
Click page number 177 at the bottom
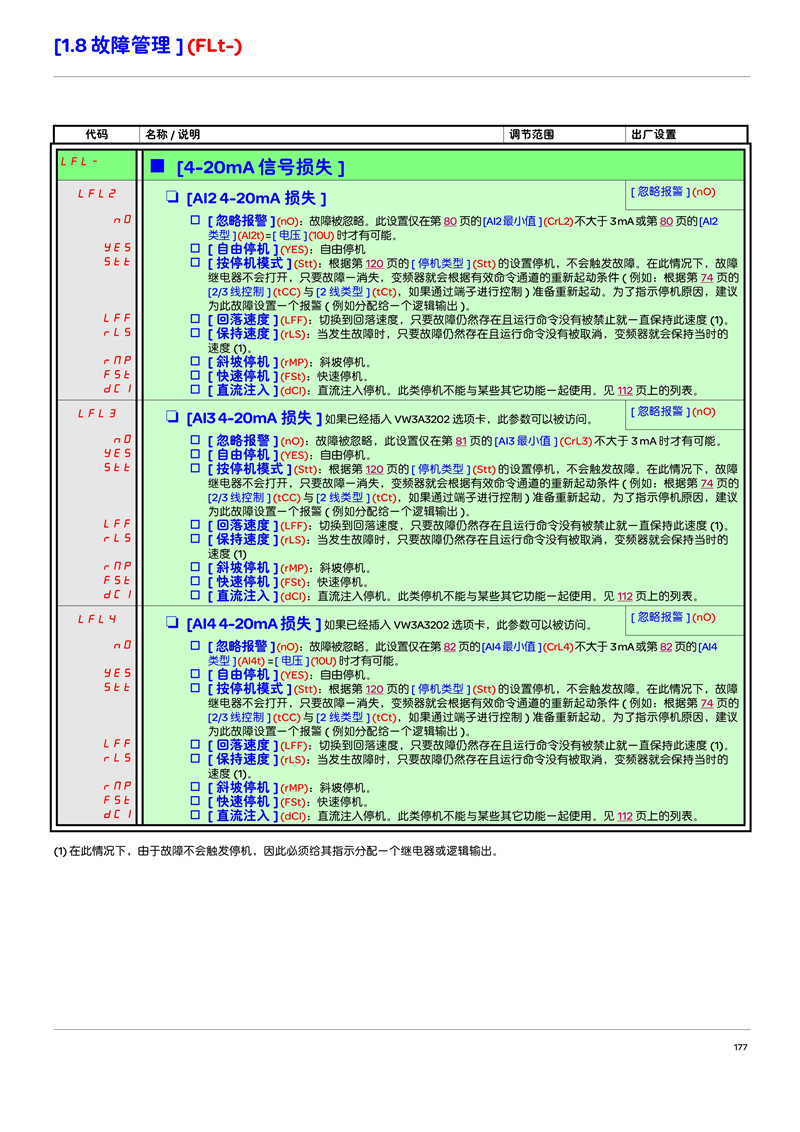click(740, 1048)
